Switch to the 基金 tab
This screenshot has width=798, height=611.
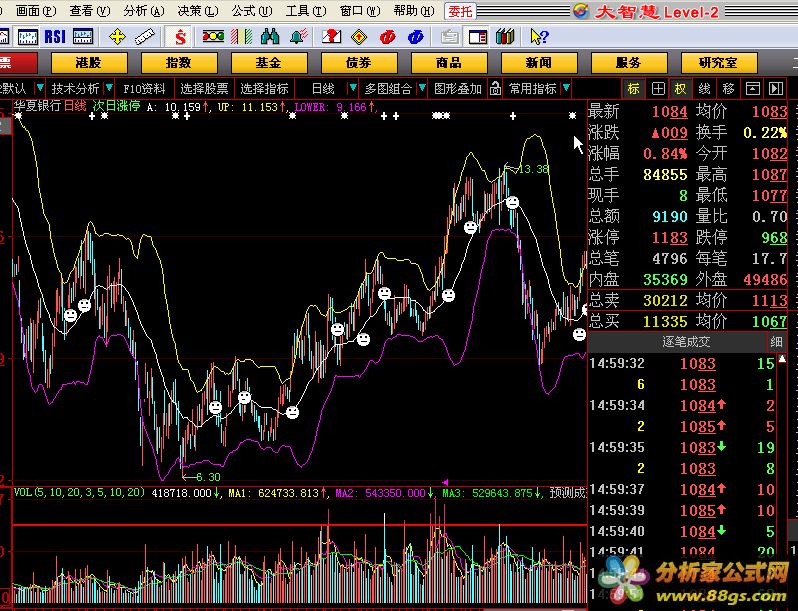pos(269,63)
